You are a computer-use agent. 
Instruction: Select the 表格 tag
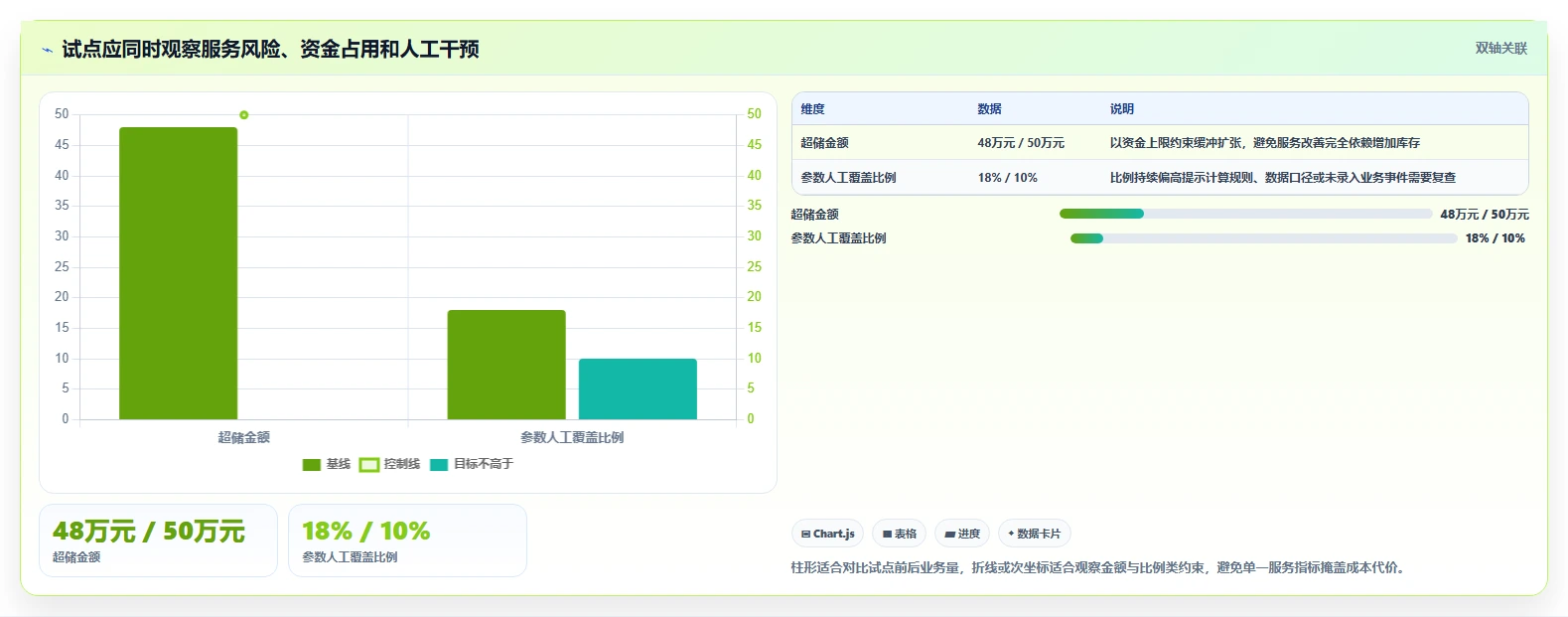(x=899, y=534)
